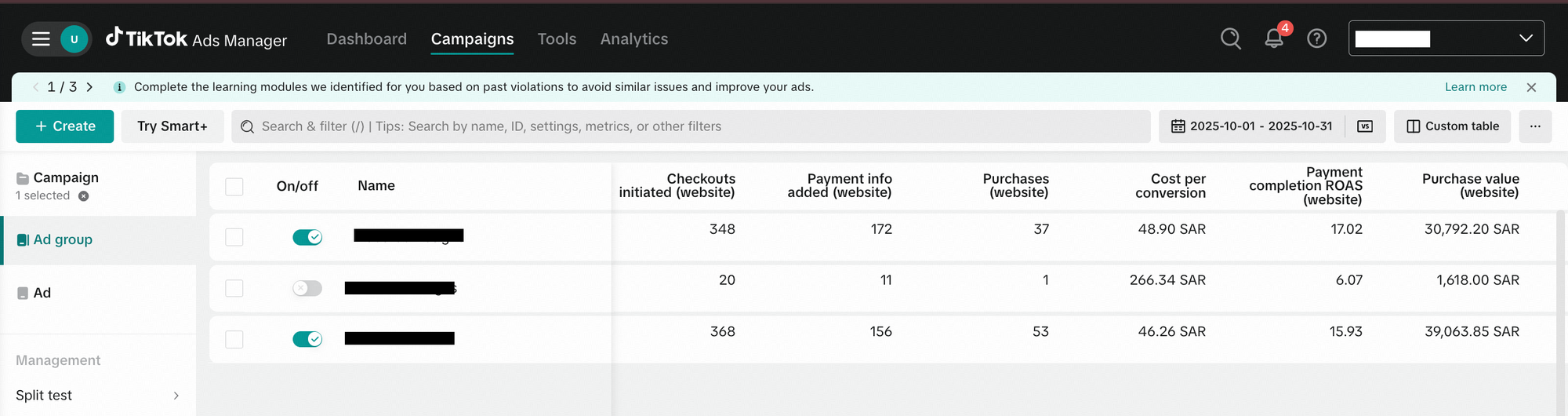Clear the selected campaign filter
Viewport: 1568px width, 416px height.
(x=84, y=196)
